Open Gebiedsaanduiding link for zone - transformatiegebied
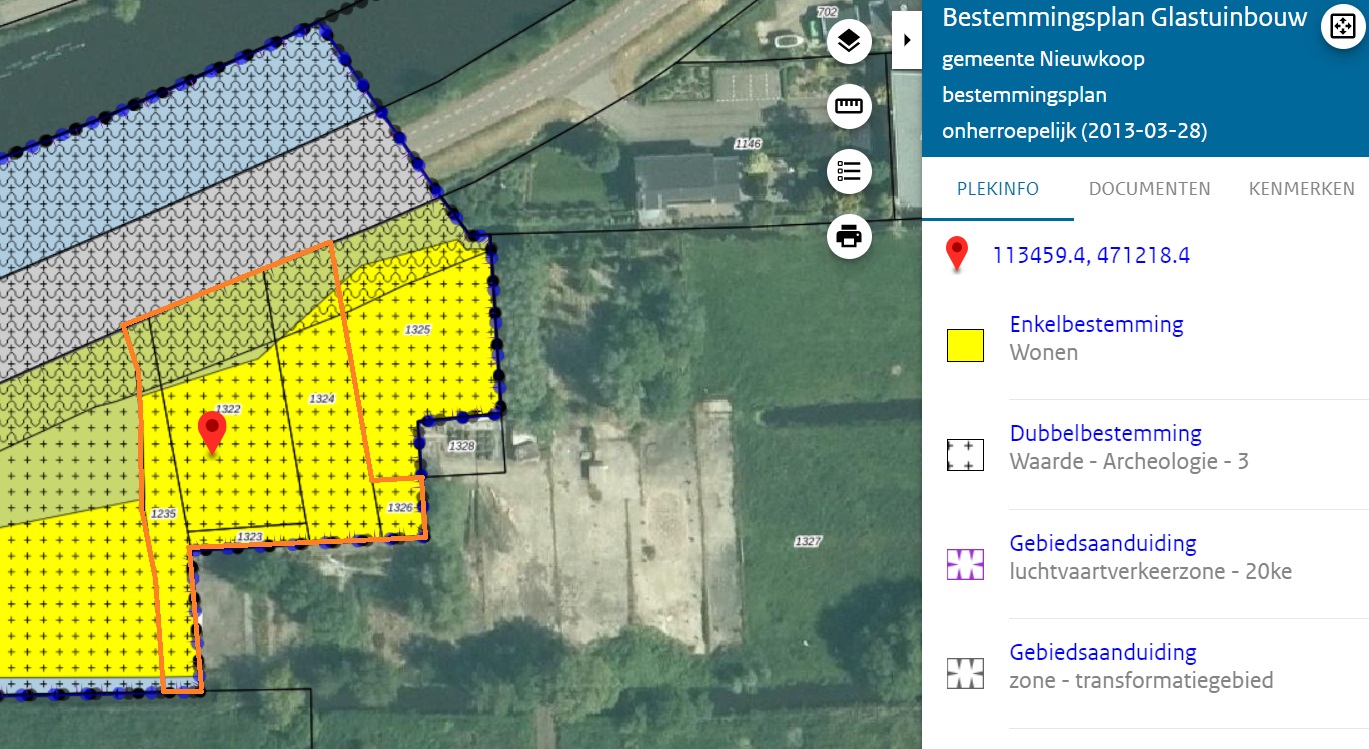The image size is (1369, 749). pyautogui.click(x=1102, y=653)
